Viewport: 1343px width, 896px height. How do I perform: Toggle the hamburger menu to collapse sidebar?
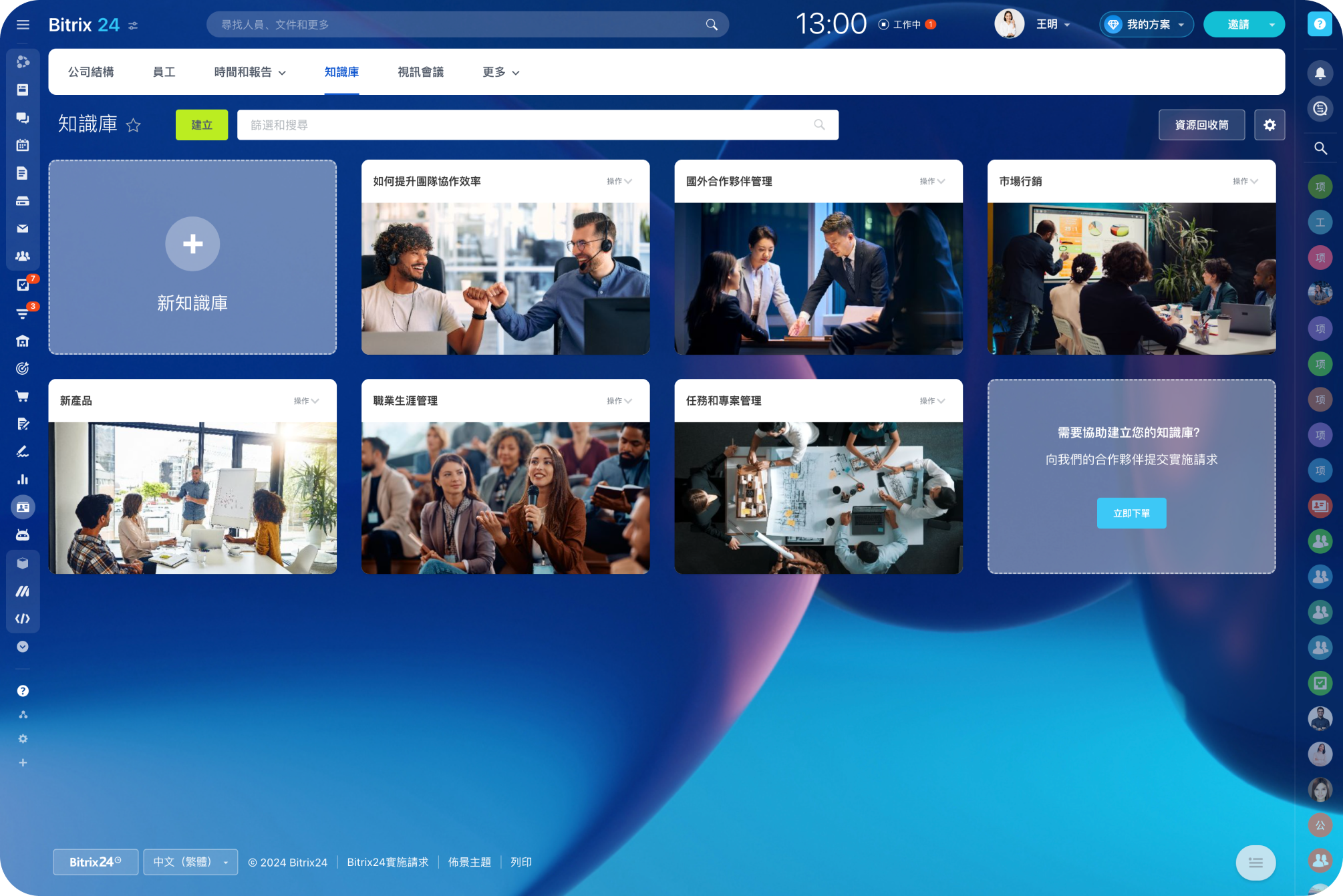pos(23,25)
